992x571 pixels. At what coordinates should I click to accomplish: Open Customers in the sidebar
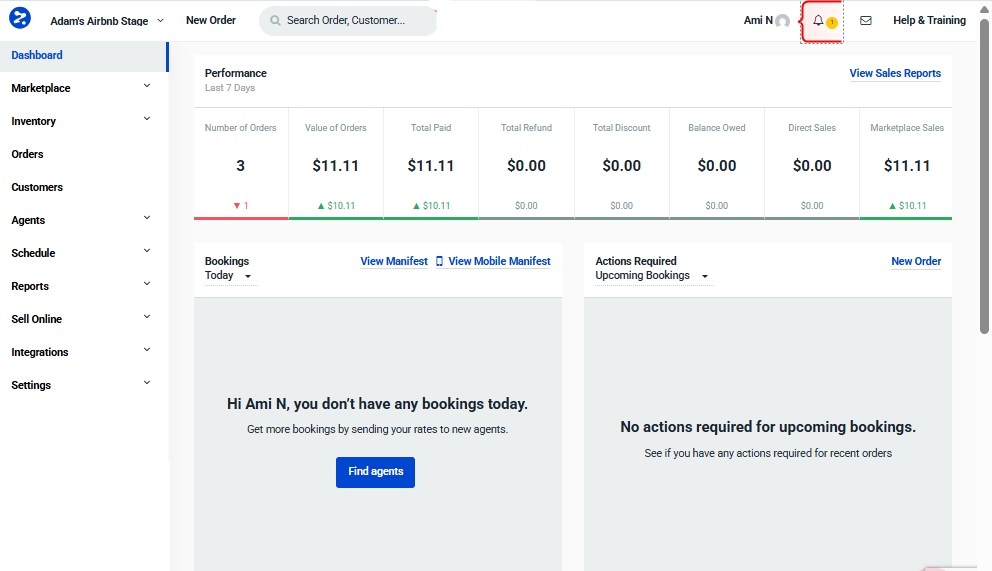click(x=37, y=187)
